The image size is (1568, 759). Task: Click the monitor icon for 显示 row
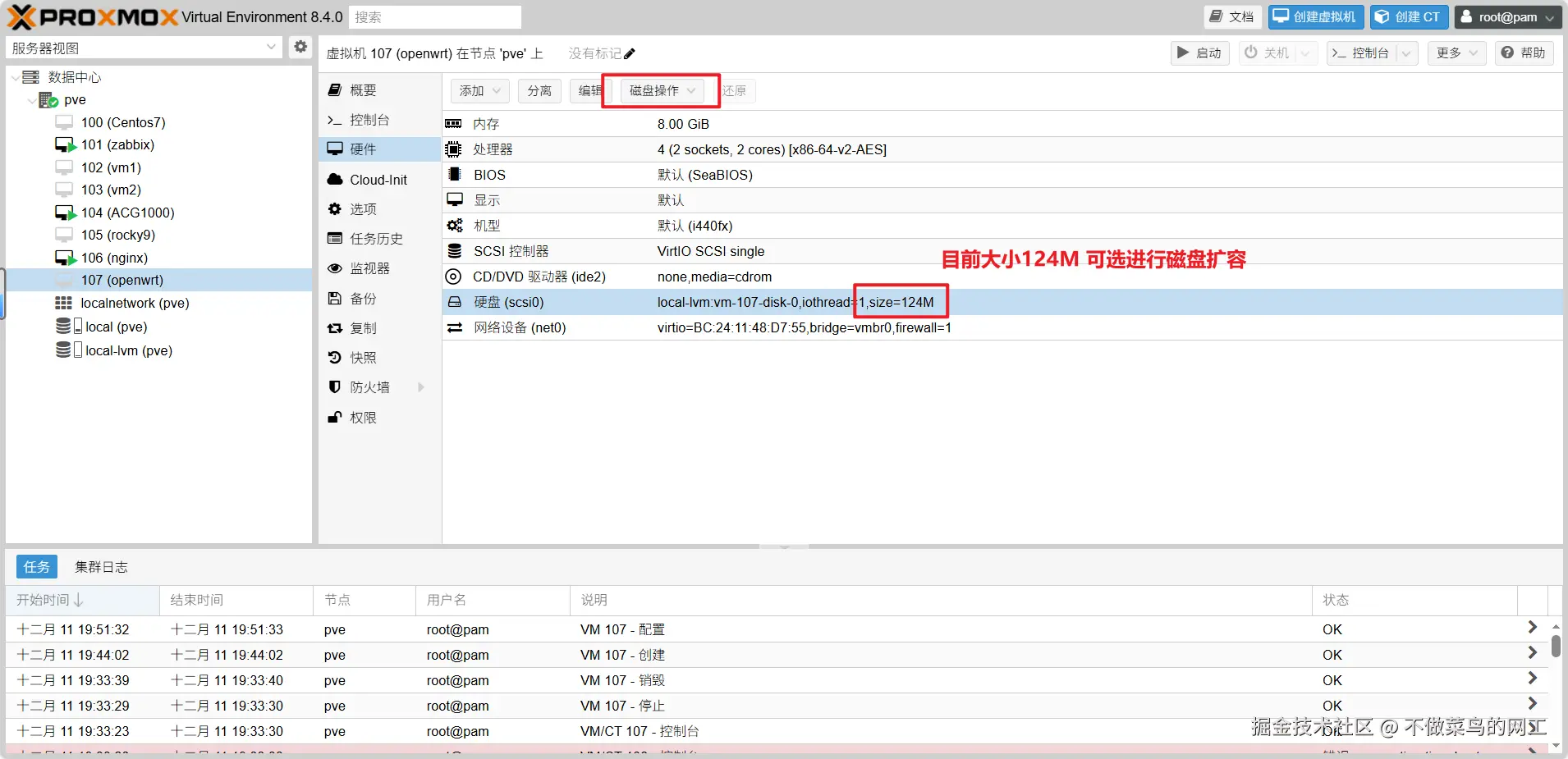(454, 200)
